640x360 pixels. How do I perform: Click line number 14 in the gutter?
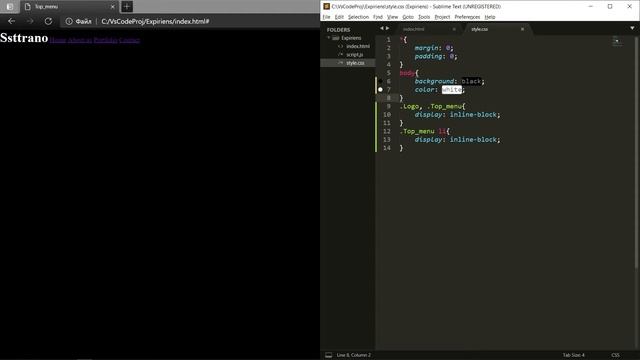pyautogui.click(x=387, y=148)
